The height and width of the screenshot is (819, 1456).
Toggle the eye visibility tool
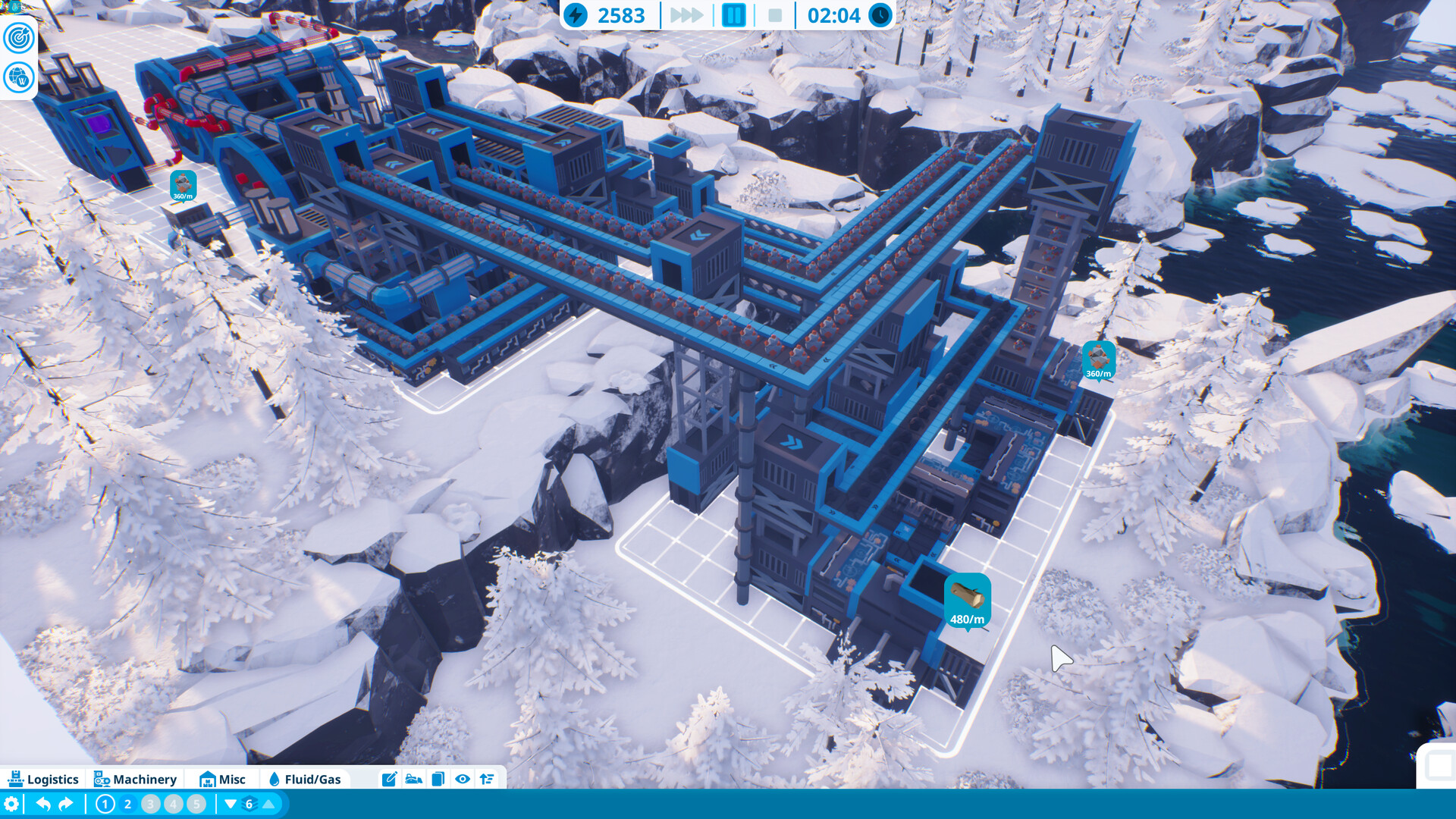pos(463,779)
